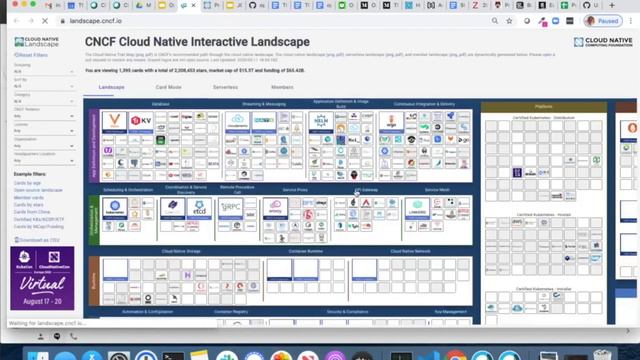Open the CoreDNS card beside etcd

[x=173, y=209]
